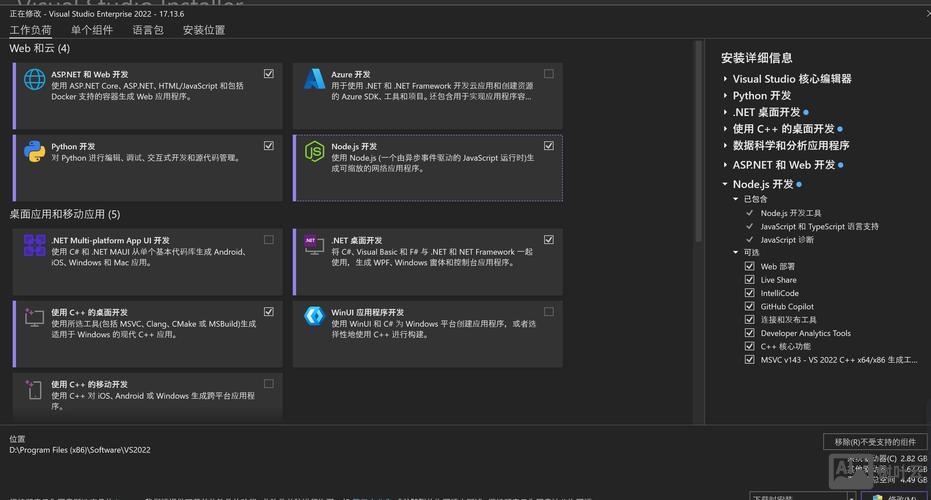The width and height of the screenshot is (931, 500).
Task: Click the WinUI 应用程序开发 icon
Action: [x=314, y=316]
